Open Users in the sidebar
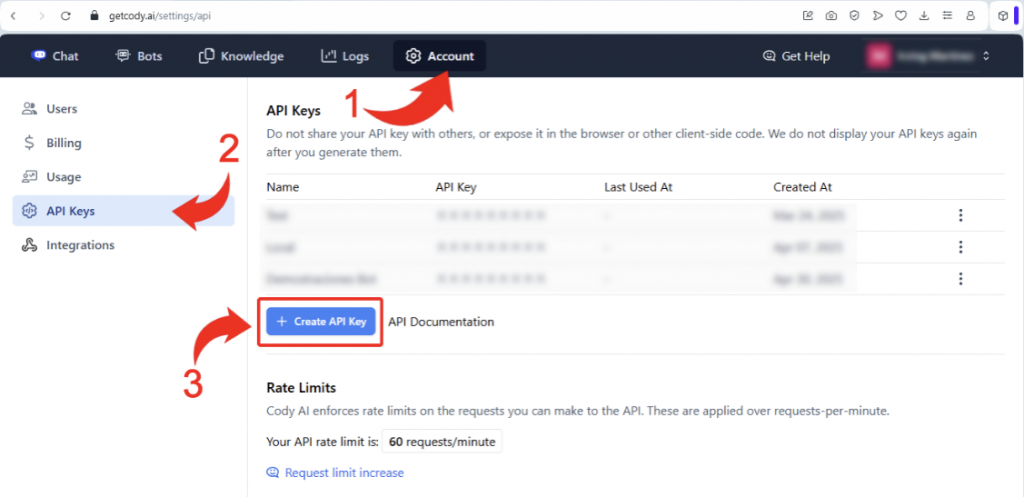This screenshot has width=1024, height=497. [x=61, y=109]
